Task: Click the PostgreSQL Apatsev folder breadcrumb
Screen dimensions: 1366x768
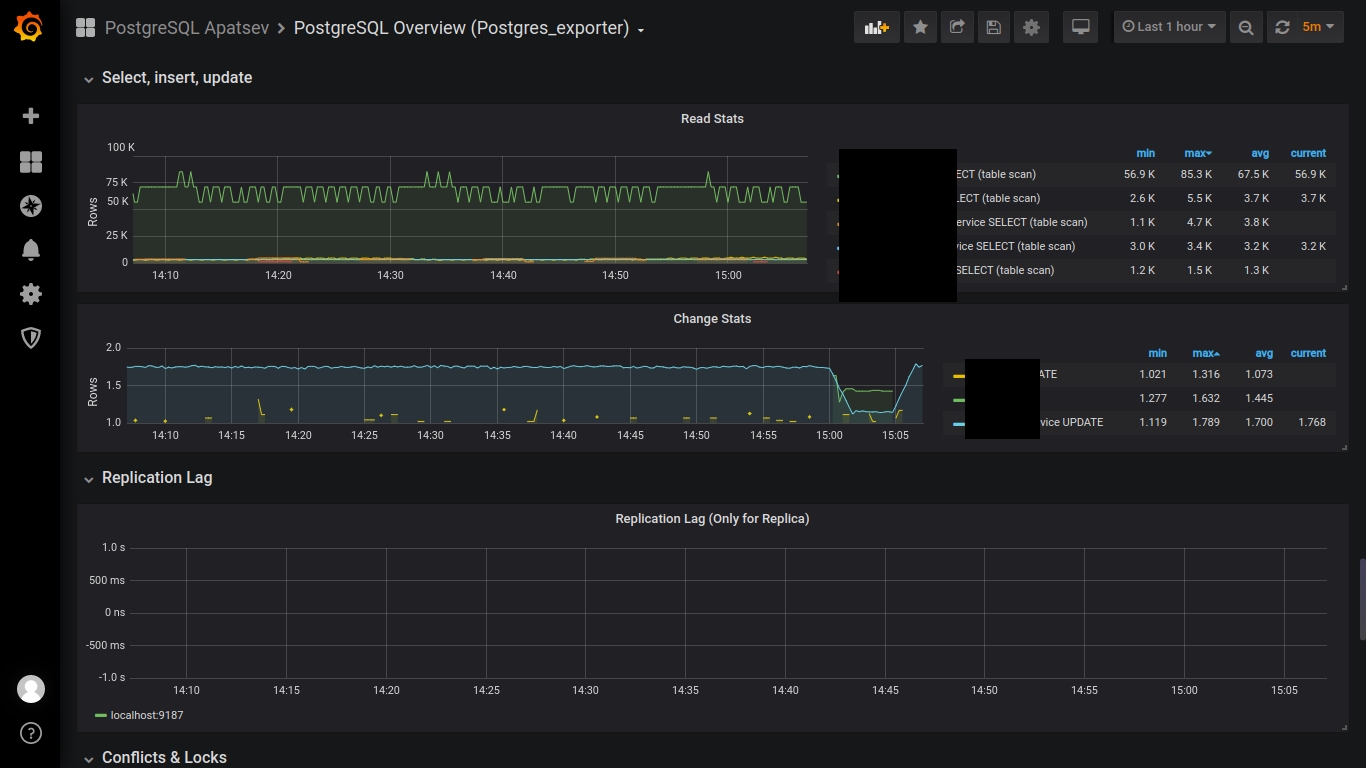Action: pyautogui.click(x=186, y=28)
